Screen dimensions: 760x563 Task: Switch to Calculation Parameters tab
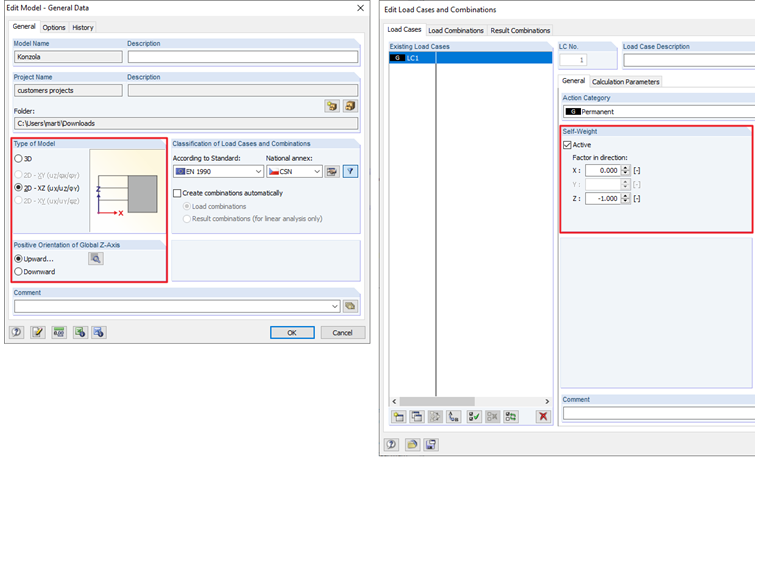[x=625, y=82]
